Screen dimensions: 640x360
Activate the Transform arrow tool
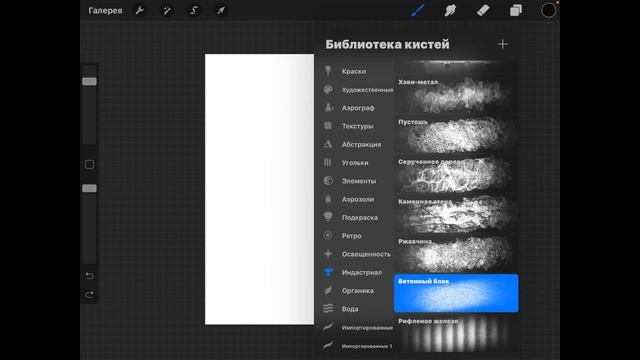221,11
